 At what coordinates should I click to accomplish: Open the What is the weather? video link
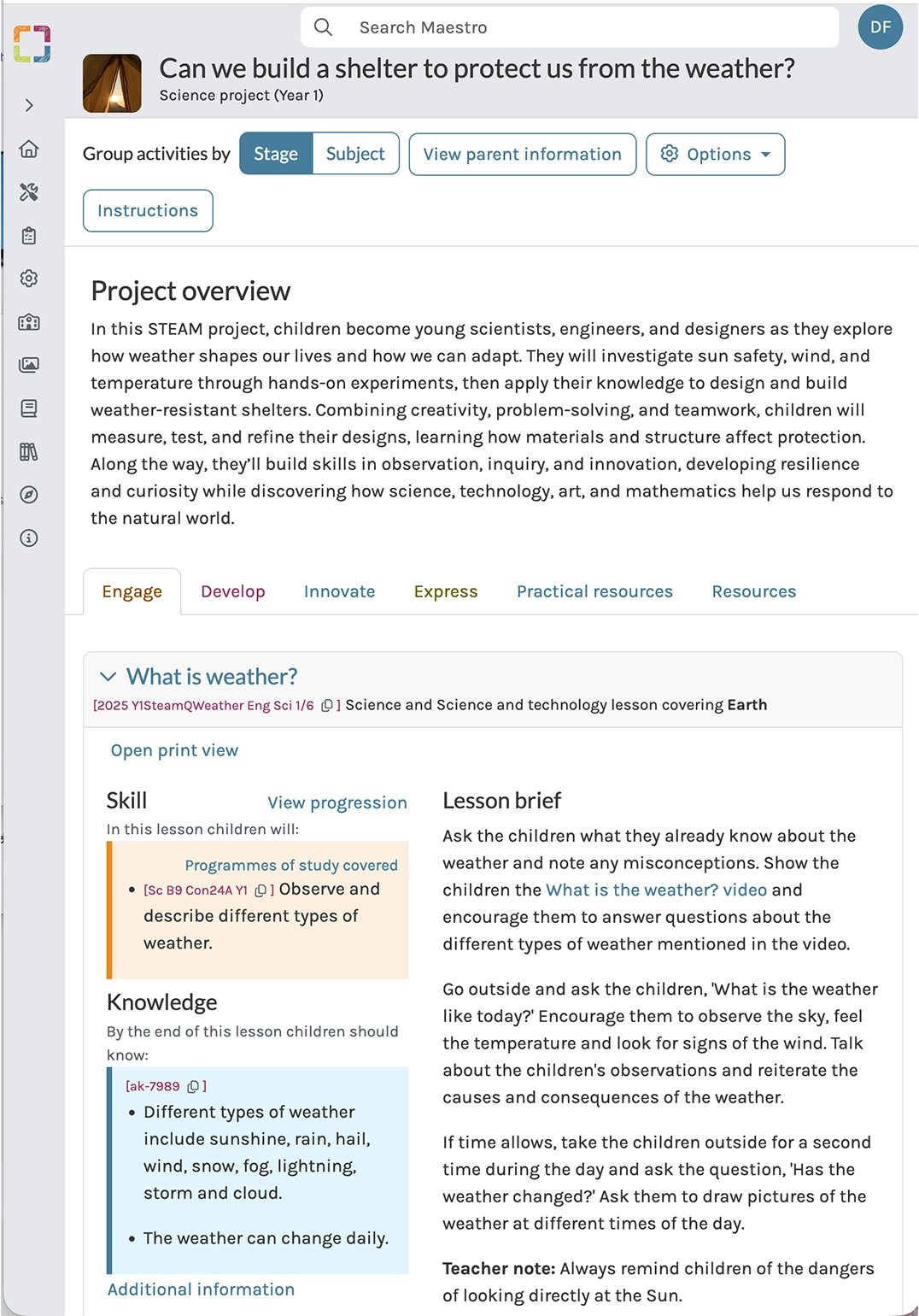[x=656, y=890]
